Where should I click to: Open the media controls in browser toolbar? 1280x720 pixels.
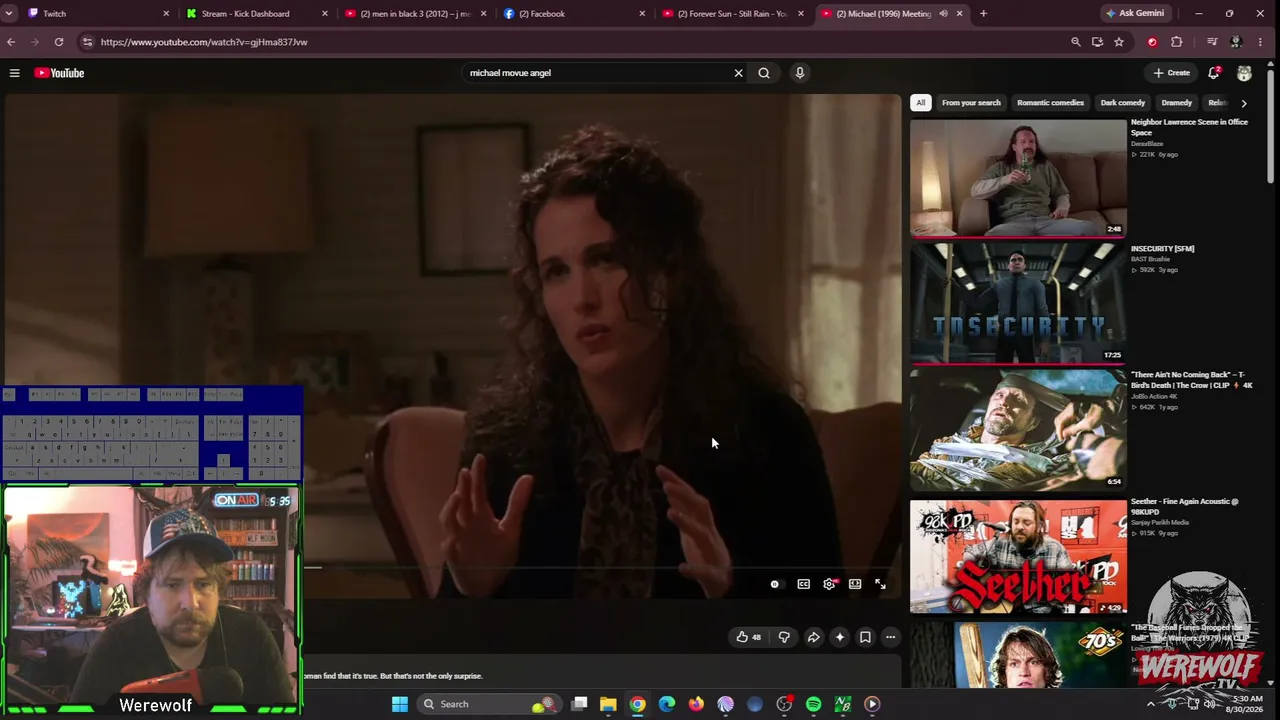point(1212,42)
